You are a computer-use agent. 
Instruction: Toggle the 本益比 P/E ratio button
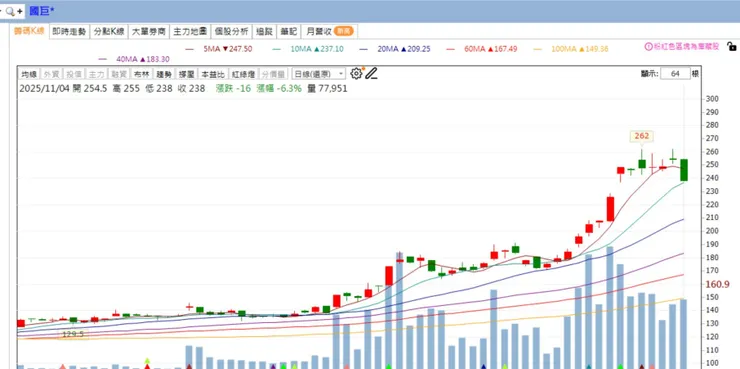pyautogui.click(x=212, y=74)
